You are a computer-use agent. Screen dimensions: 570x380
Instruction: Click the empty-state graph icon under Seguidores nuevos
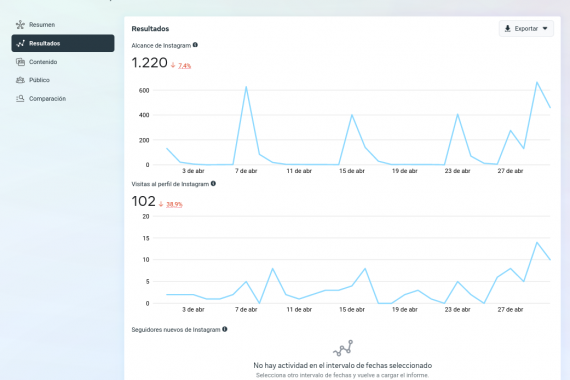pyautogui.click(x=343, y=348)
